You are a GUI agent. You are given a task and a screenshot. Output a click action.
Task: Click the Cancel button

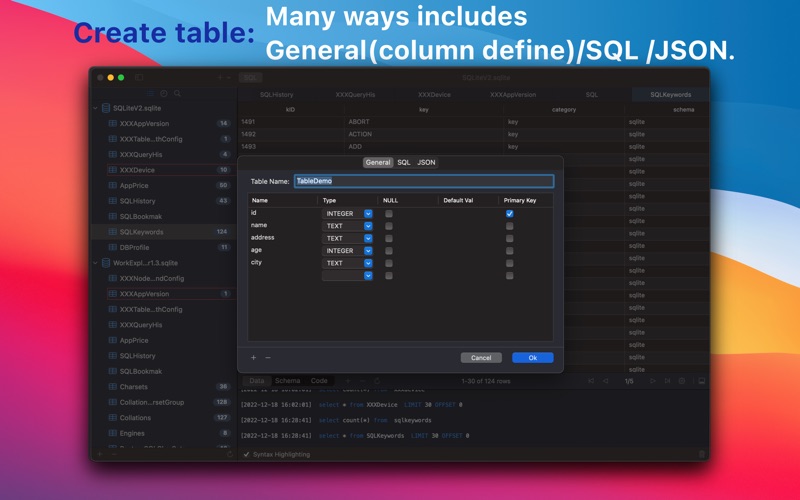coord(481,358)
